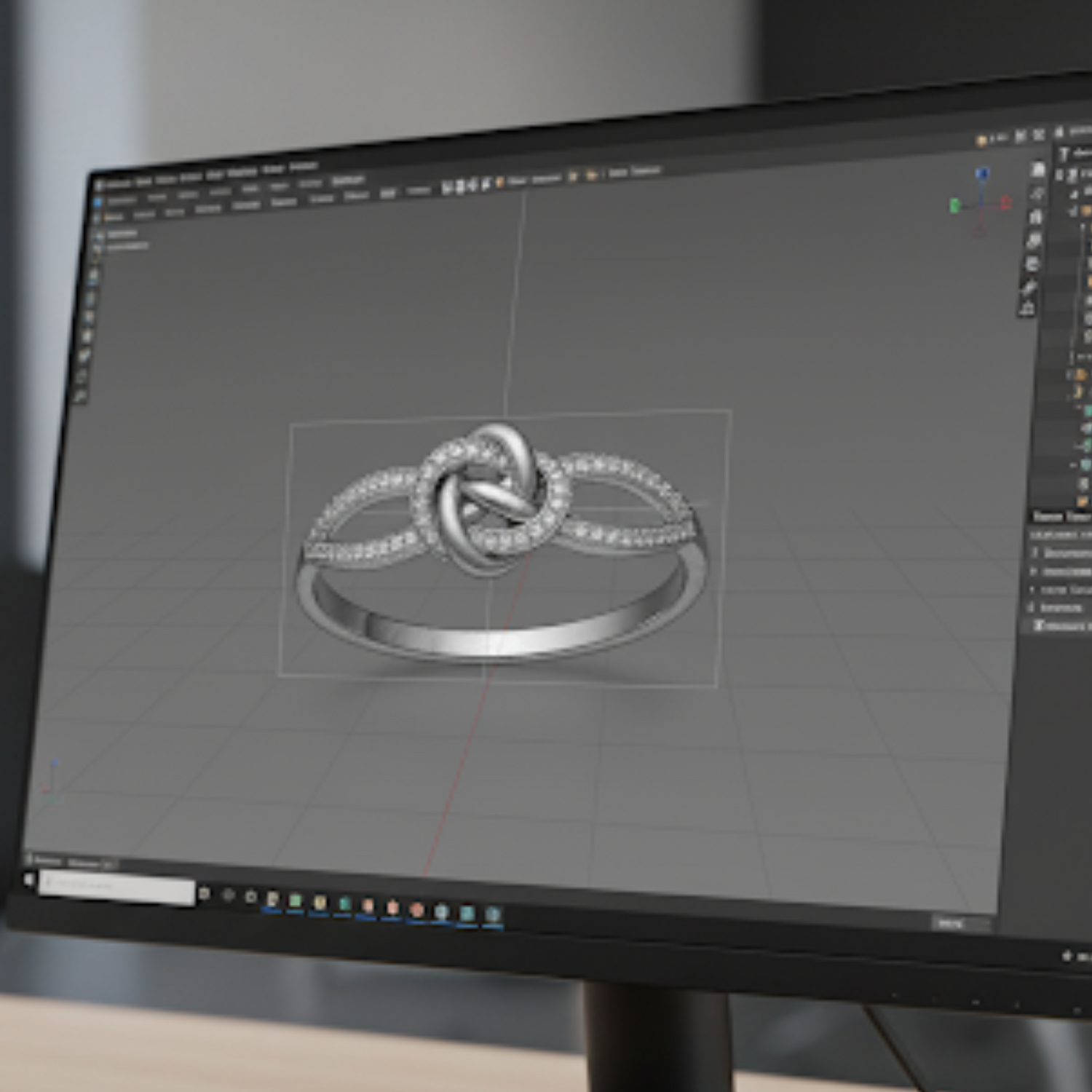1092x1092 pixels.
Task: Click the red X axis on navigation gizmo
Action: tap(1006, 202)
